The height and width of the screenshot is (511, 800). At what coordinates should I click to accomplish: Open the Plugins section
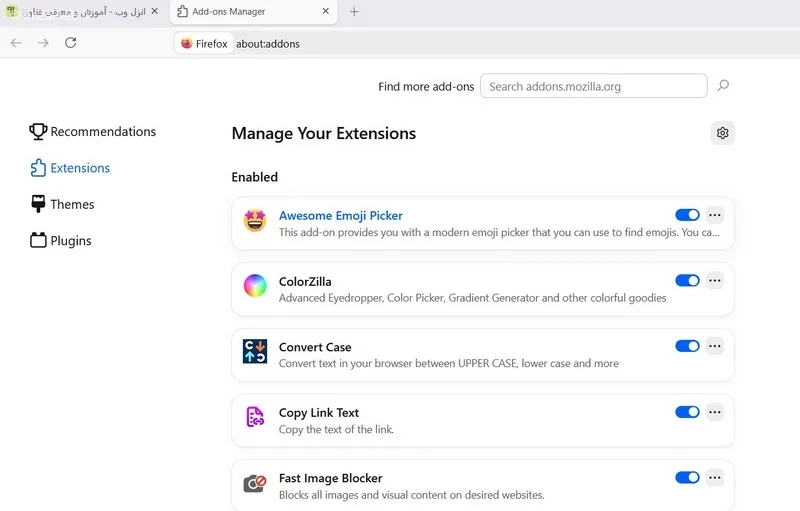61,240
